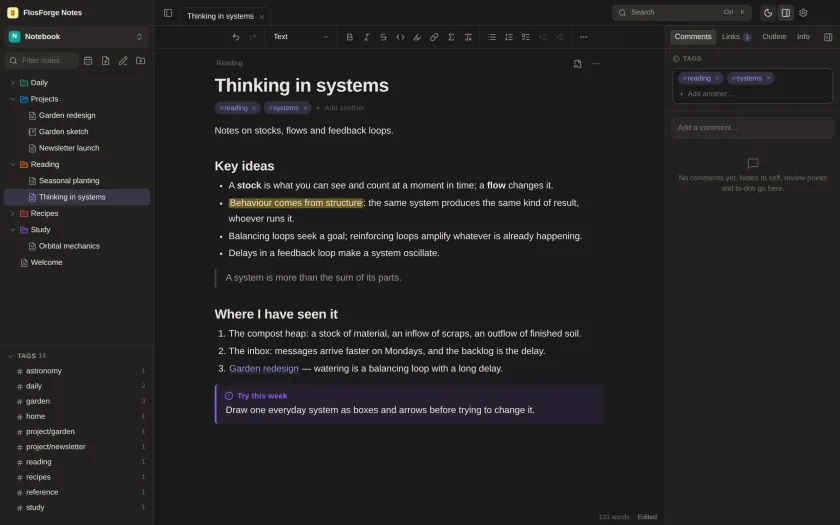Open the note export icon beside the title
The width and height of the screenshot is (840, 525).
[x=577, y=64]
